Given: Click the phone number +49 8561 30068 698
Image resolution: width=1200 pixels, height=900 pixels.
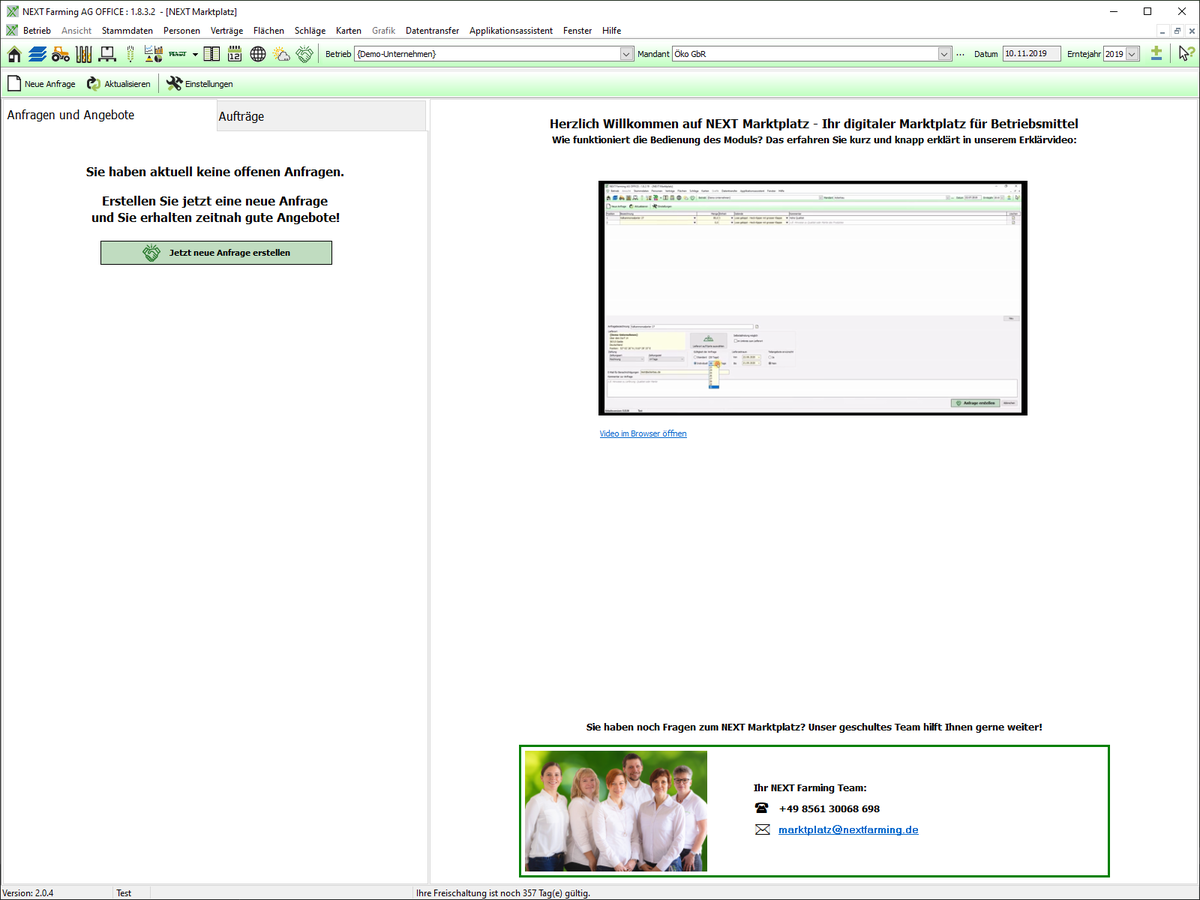Looking at the screenshot, I should (829, 808).
